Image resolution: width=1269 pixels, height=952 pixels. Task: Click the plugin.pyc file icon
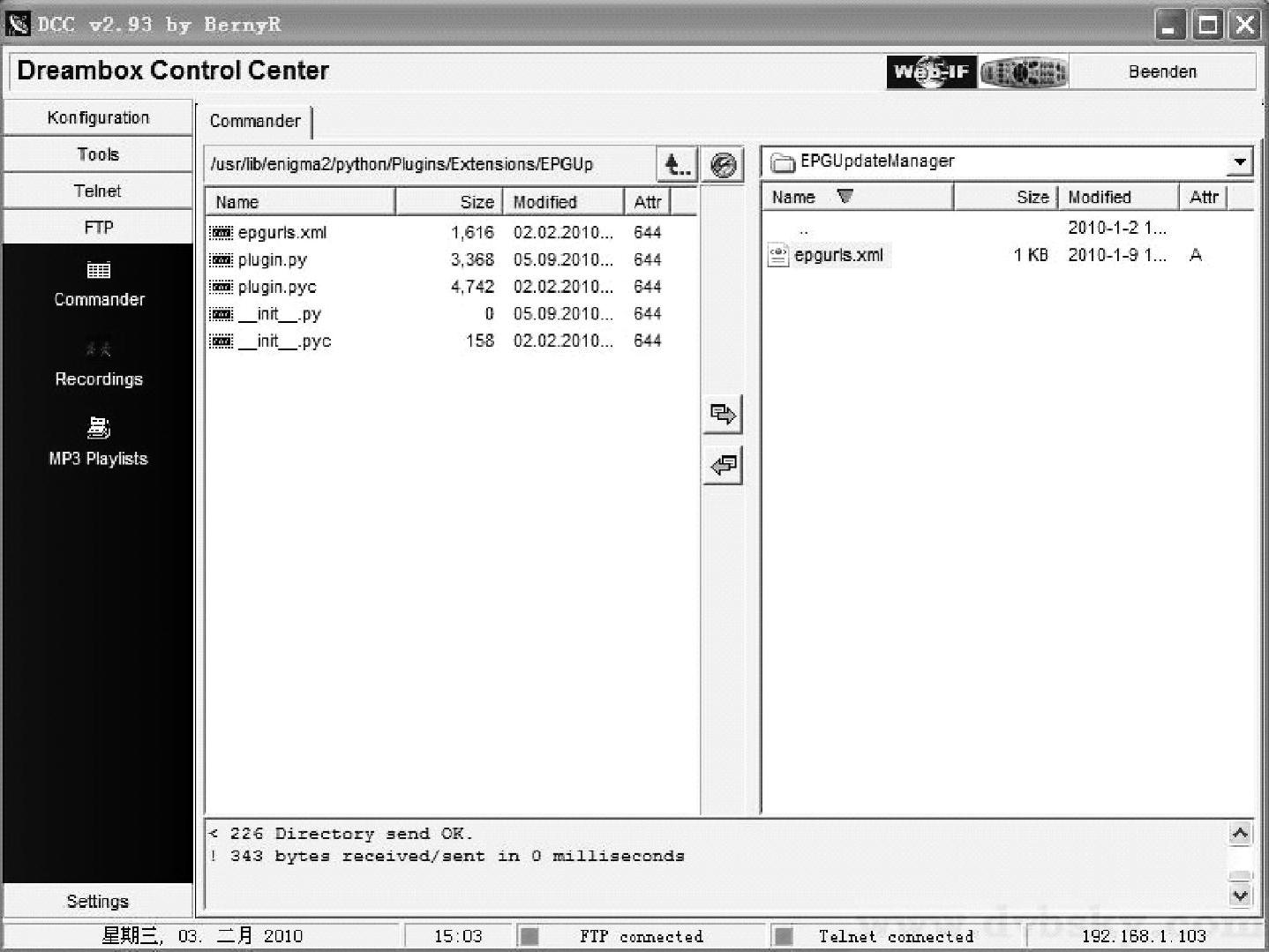click(x=222, y=287)
